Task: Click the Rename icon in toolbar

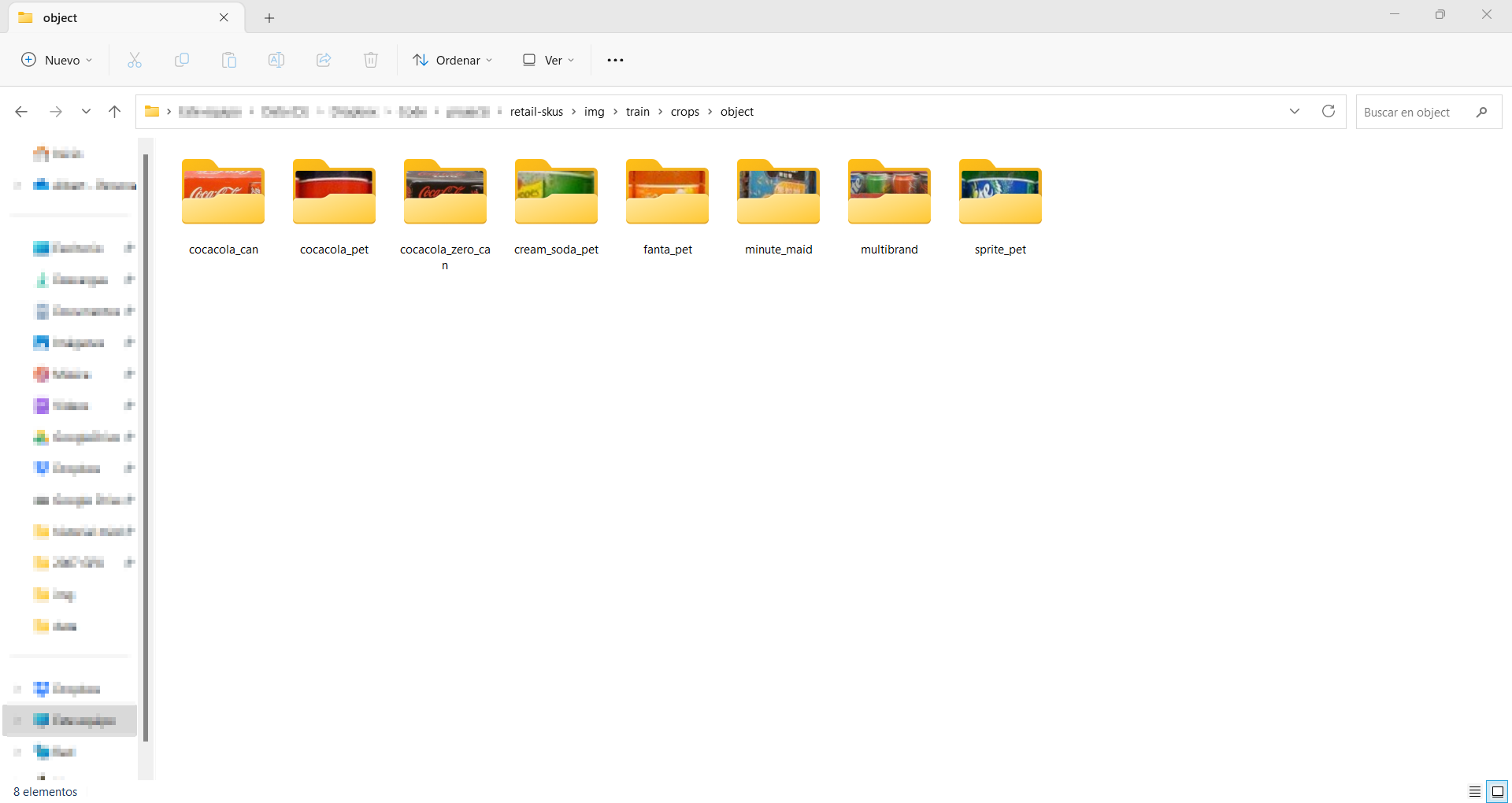Action: point(276,60)
